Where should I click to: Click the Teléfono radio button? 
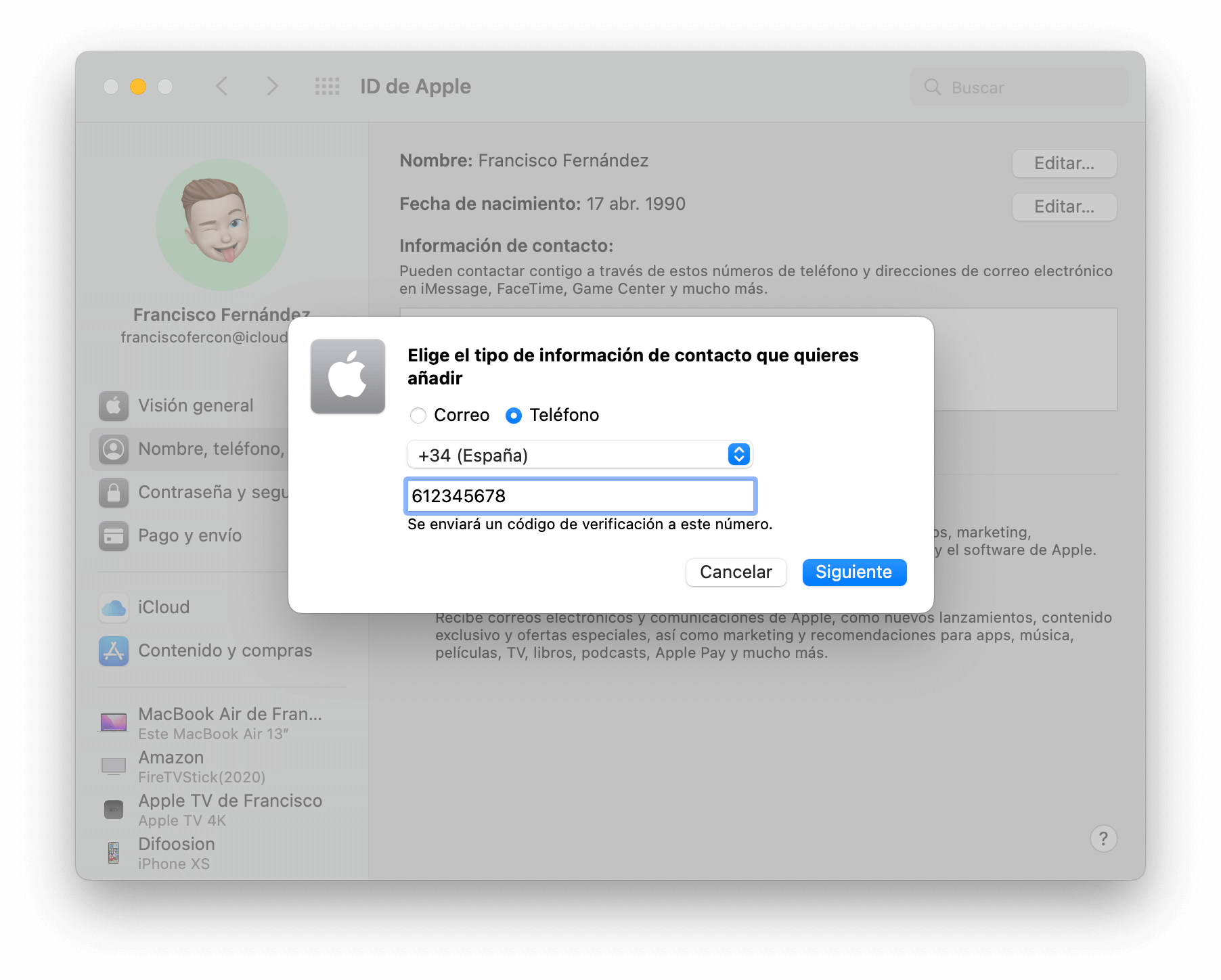[x=514, y=415]
